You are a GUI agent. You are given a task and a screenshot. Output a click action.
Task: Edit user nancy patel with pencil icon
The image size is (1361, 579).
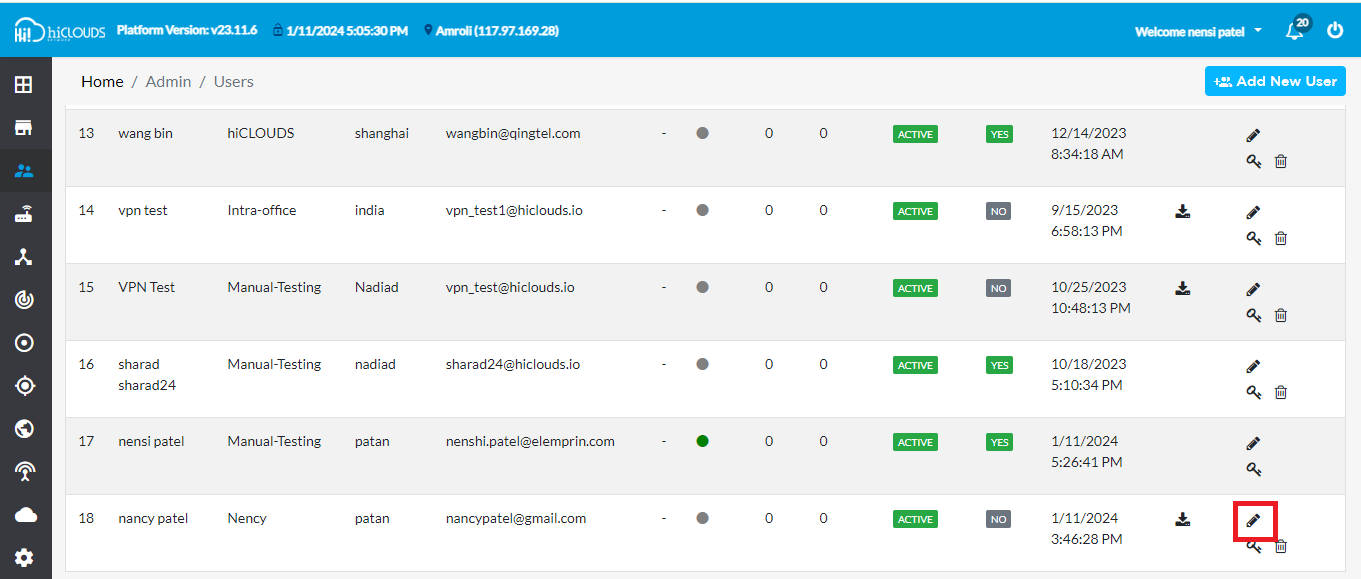pyautogui.click(x=1253, y=520)
